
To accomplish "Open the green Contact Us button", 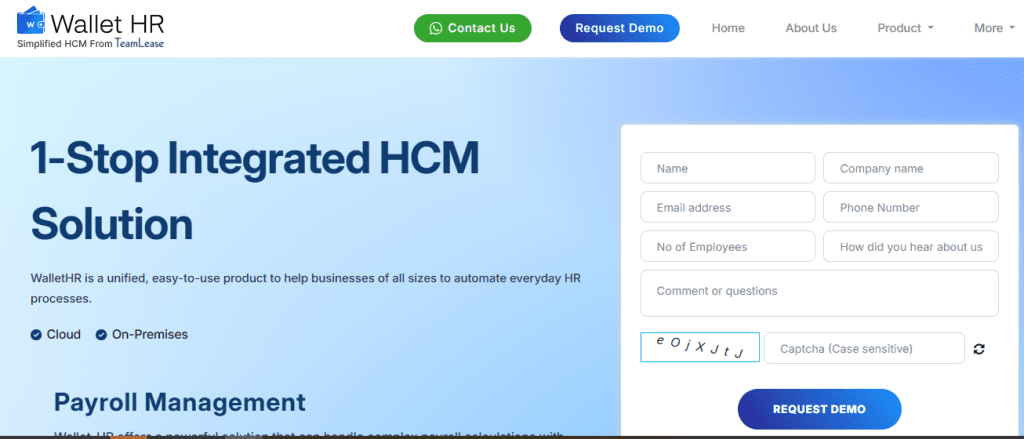I will 472,28.
